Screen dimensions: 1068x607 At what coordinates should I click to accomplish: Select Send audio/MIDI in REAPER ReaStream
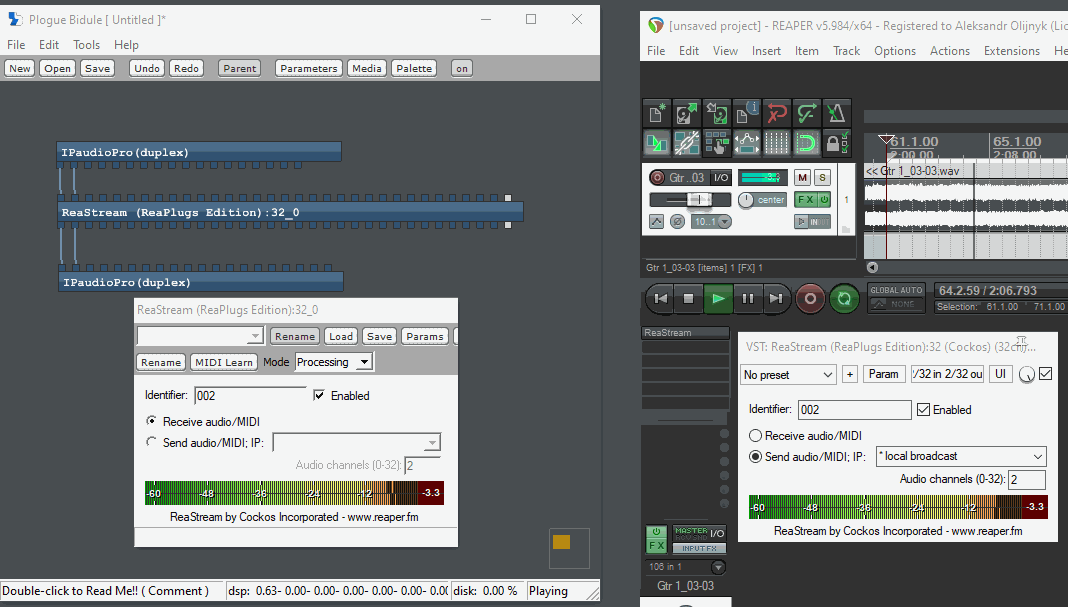[755, 456]
